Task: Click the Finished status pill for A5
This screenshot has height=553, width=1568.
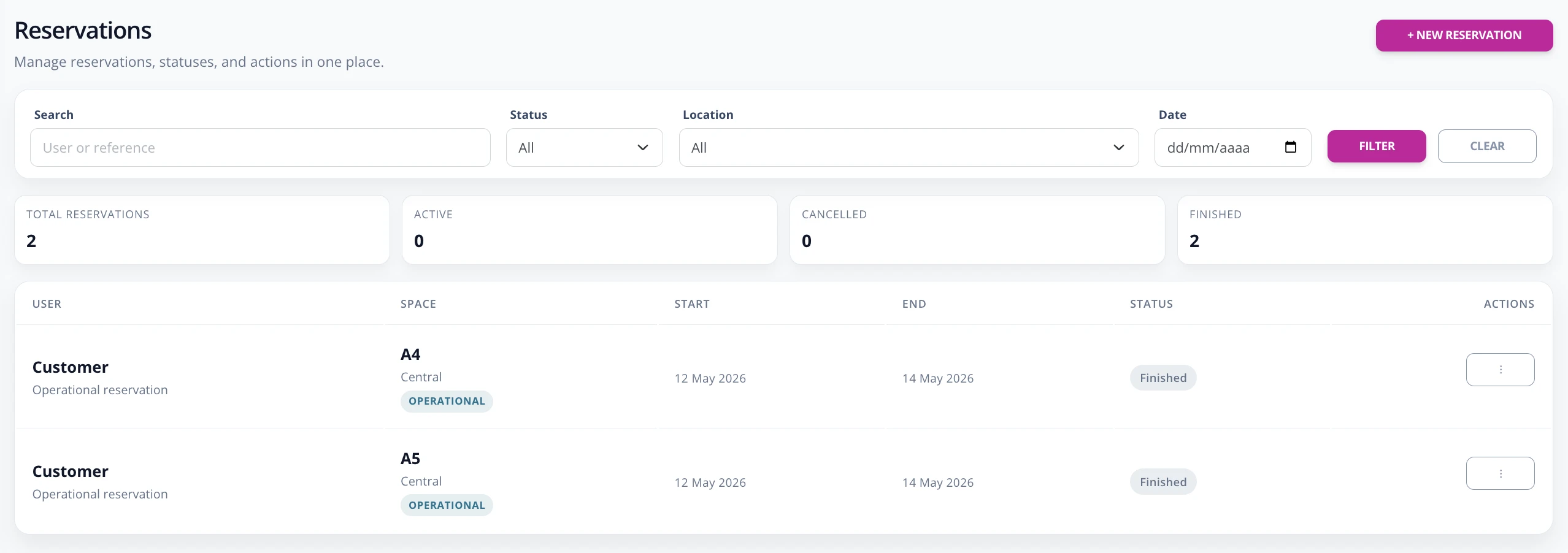Action: tap(1163, 482)
